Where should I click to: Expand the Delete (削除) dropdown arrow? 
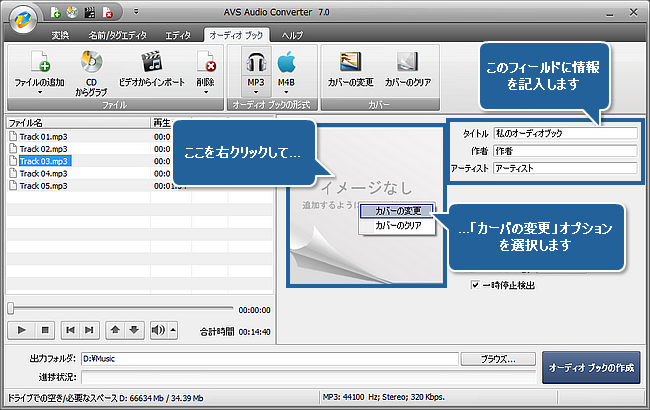204,92
